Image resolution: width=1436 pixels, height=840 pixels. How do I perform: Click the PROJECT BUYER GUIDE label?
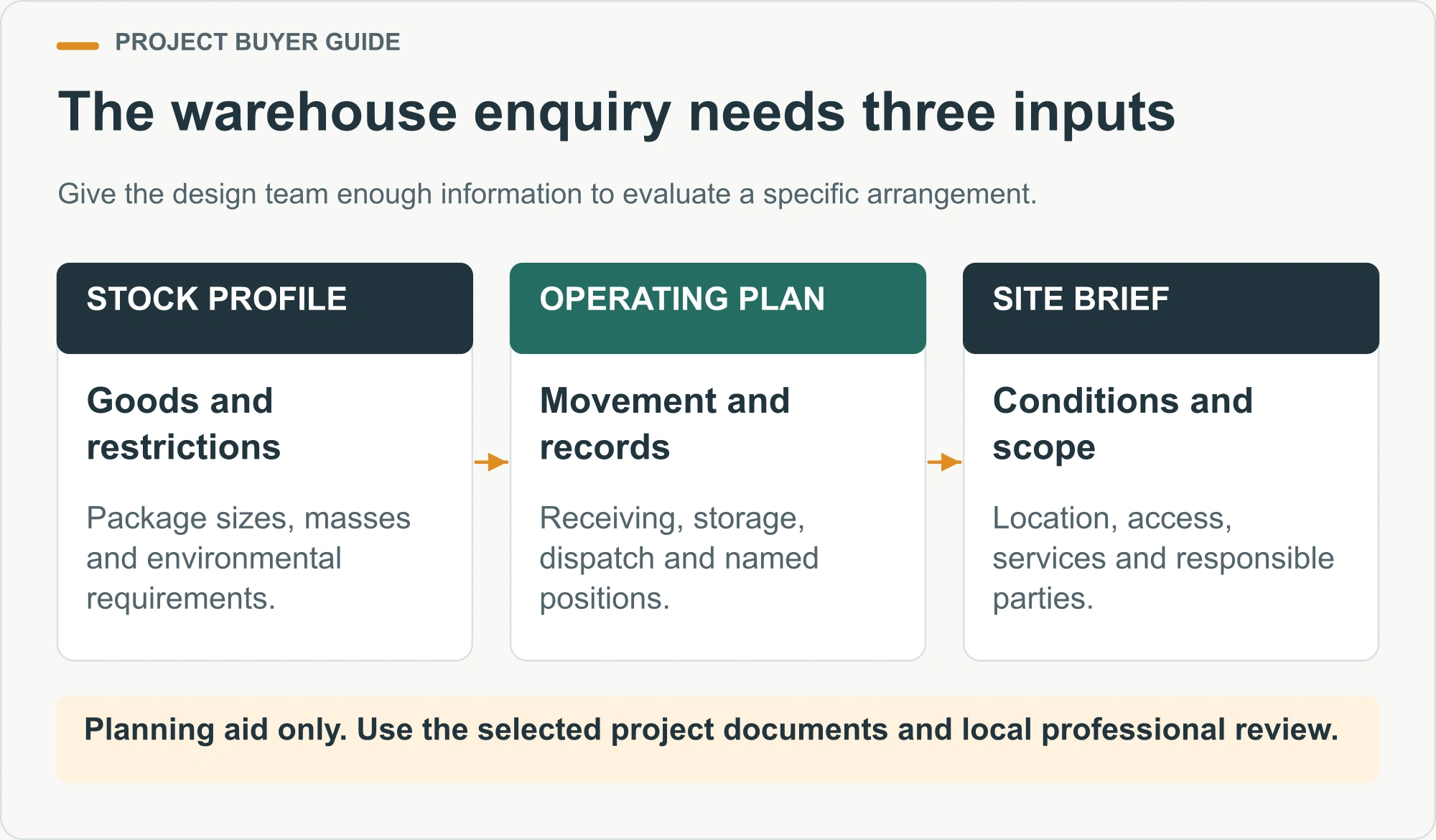(257, 42)
